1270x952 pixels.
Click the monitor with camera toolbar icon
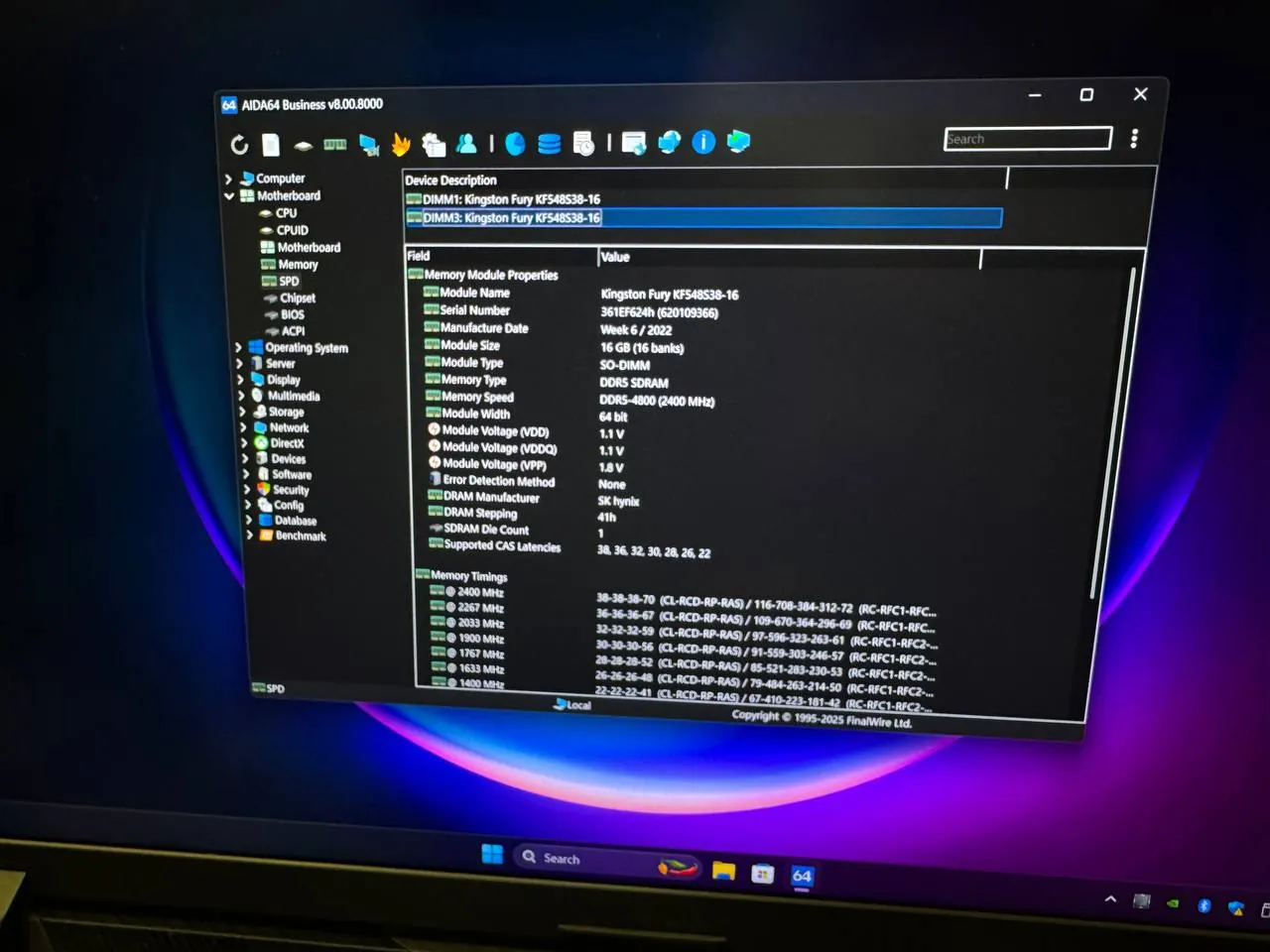368,145
